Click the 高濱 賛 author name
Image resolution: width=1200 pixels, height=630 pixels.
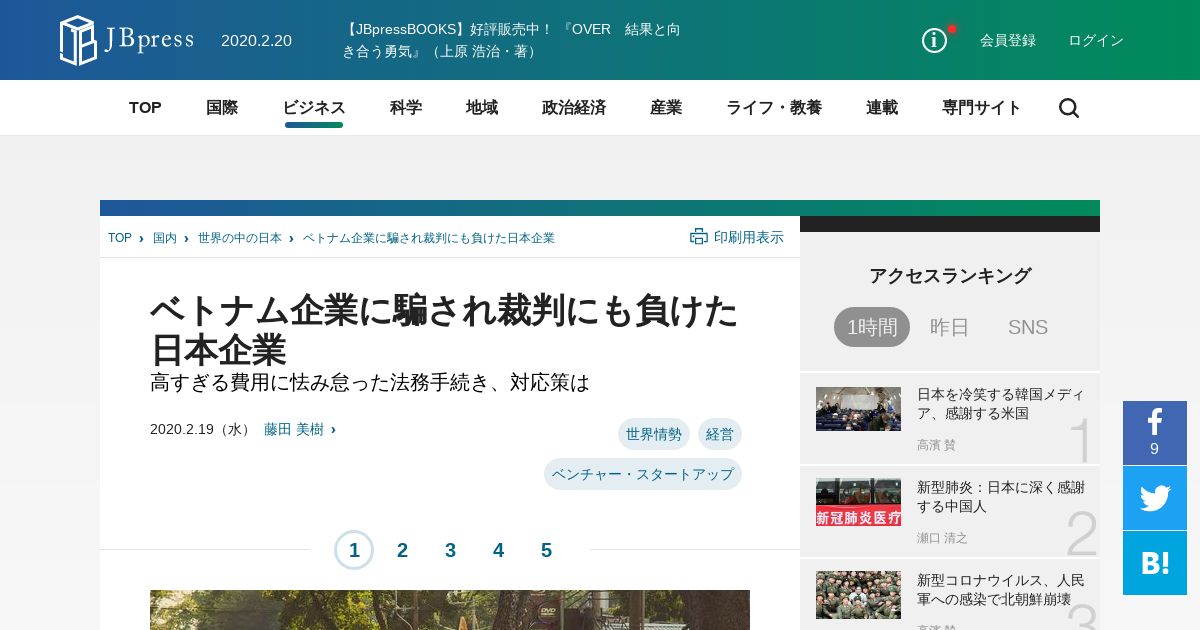click(x=936, y=445)
